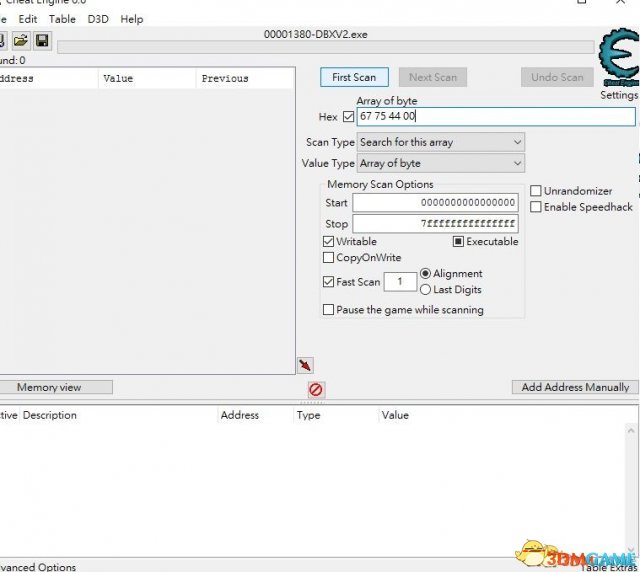Toggle the Executable checkbox
Screen dimensions: 640x572
point(458,242)
